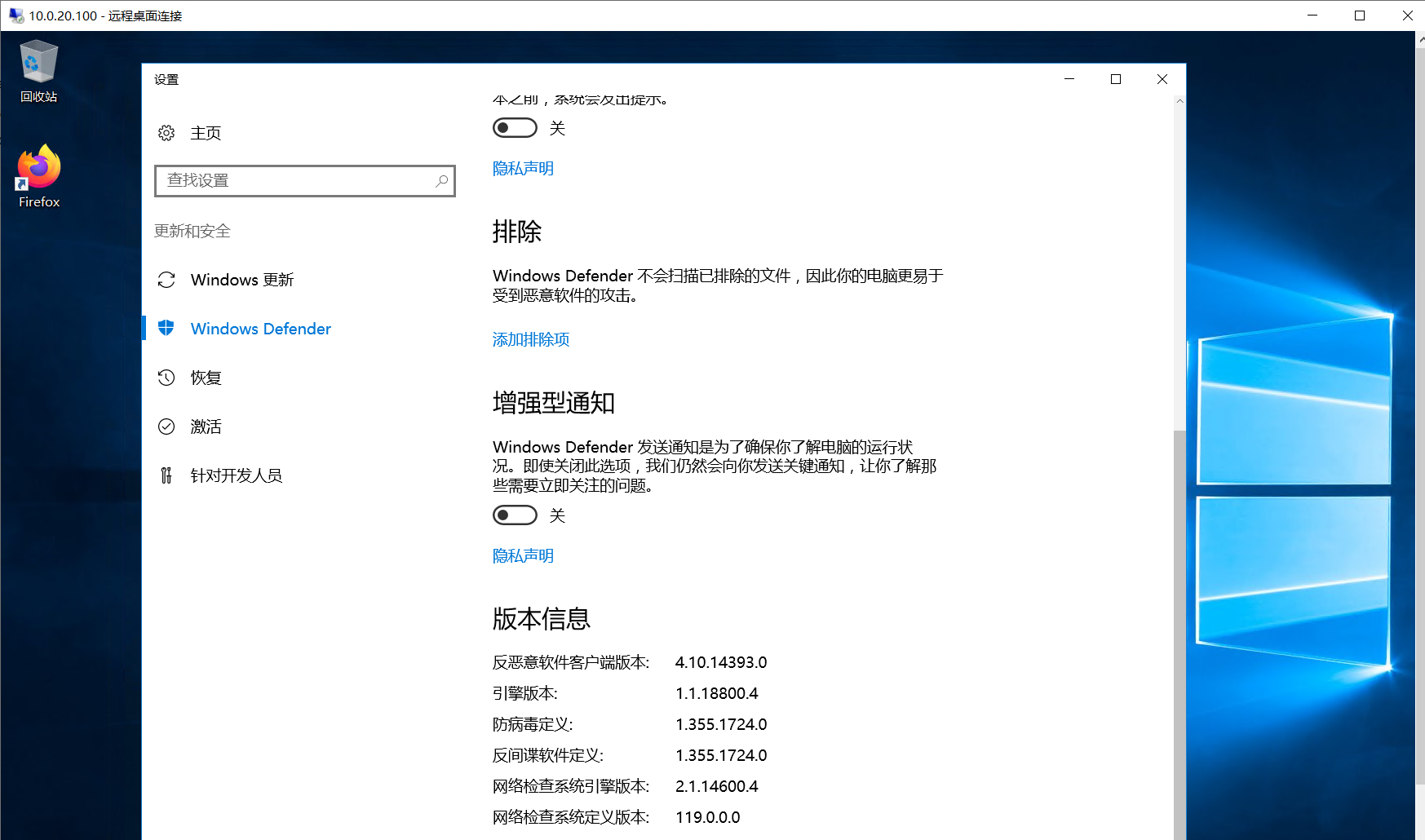Maximize the remote desktop connection window
The height and width of the screenshot is (840, 1425).
point(1360,15)
